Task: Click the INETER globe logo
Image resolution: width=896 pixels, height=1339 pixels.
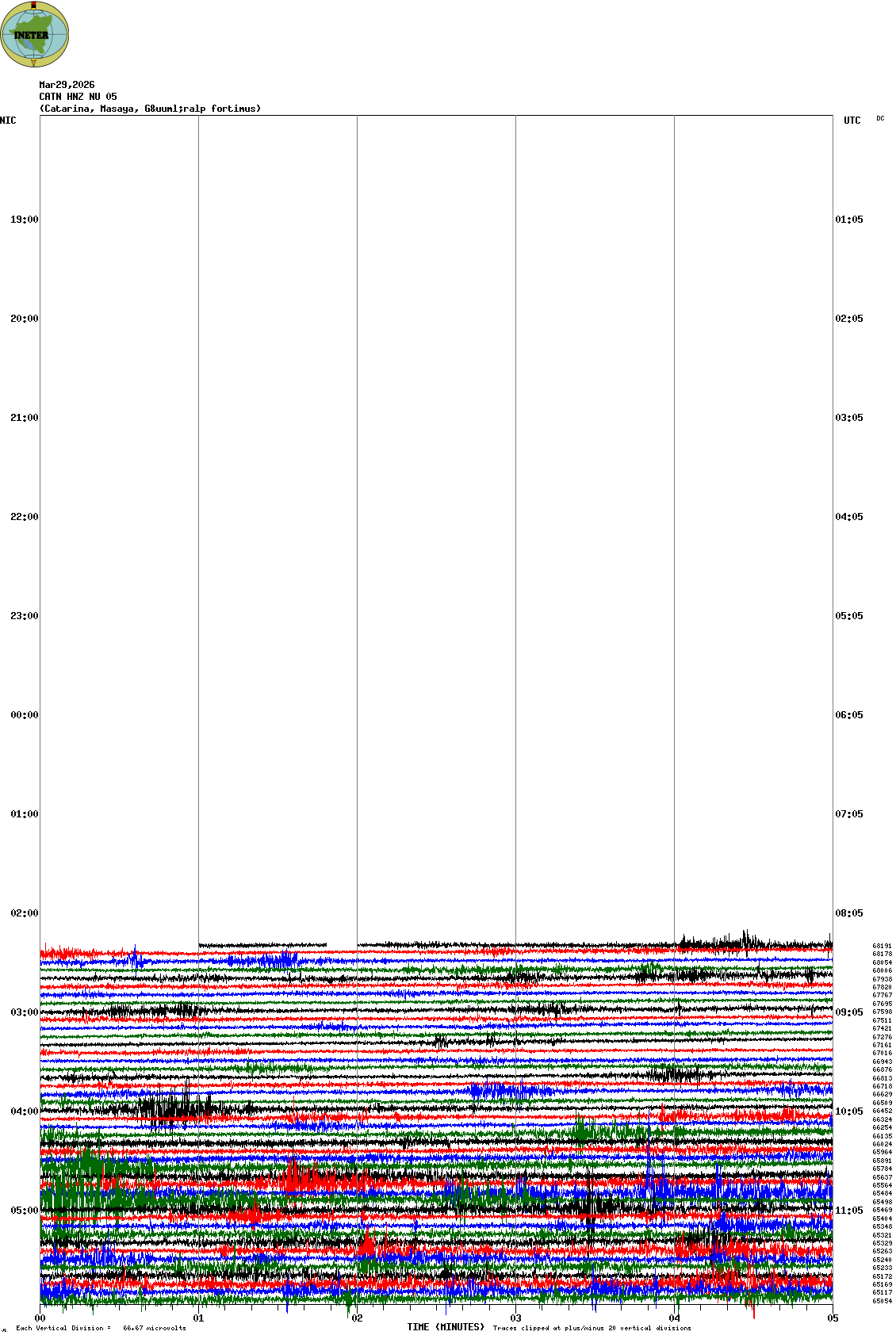Action: tap(35, 34)
